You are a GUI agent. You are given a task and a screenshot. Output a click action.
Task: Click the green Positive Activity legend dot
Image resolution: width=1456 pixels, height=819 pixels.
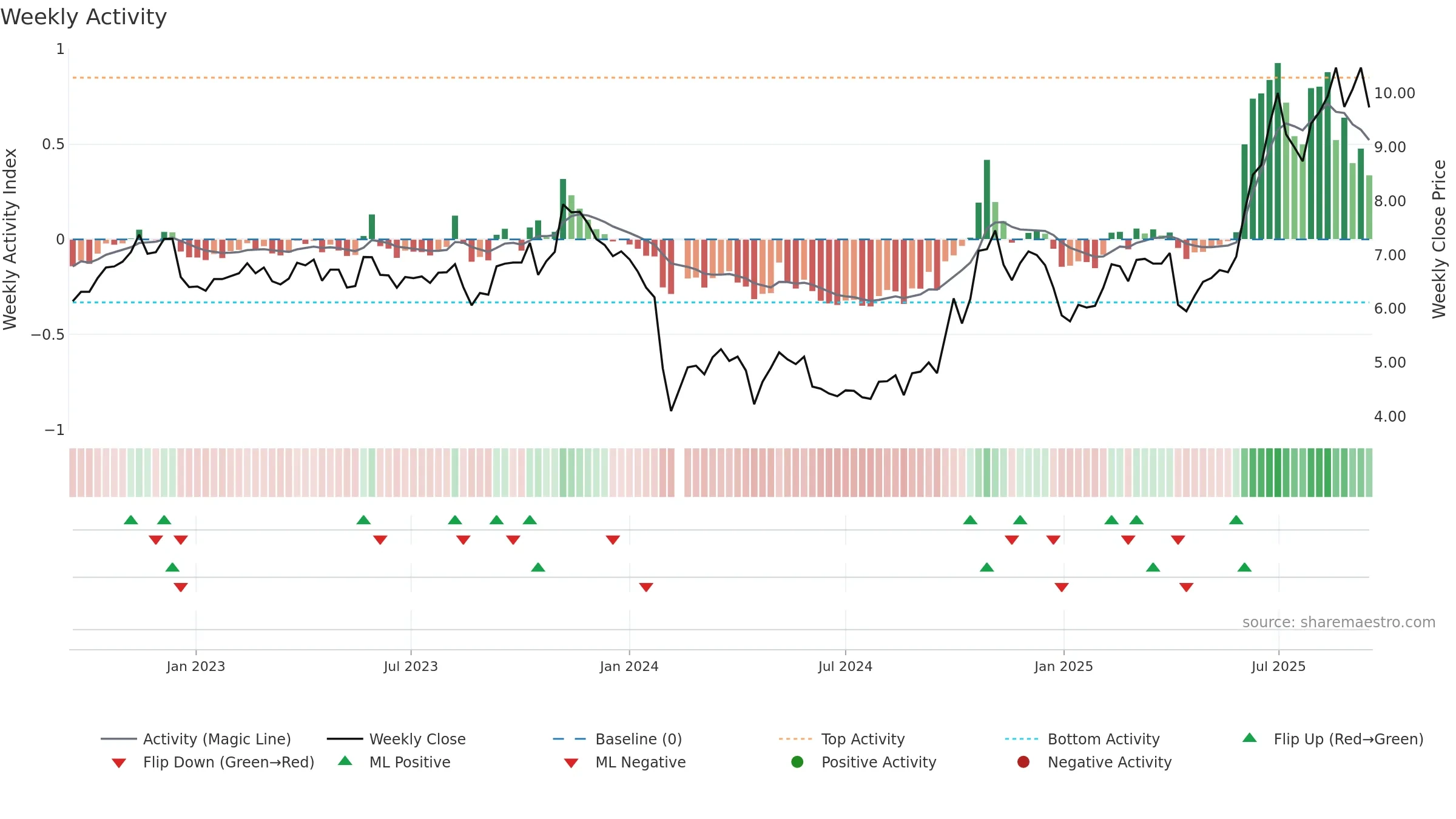(797, 762)
